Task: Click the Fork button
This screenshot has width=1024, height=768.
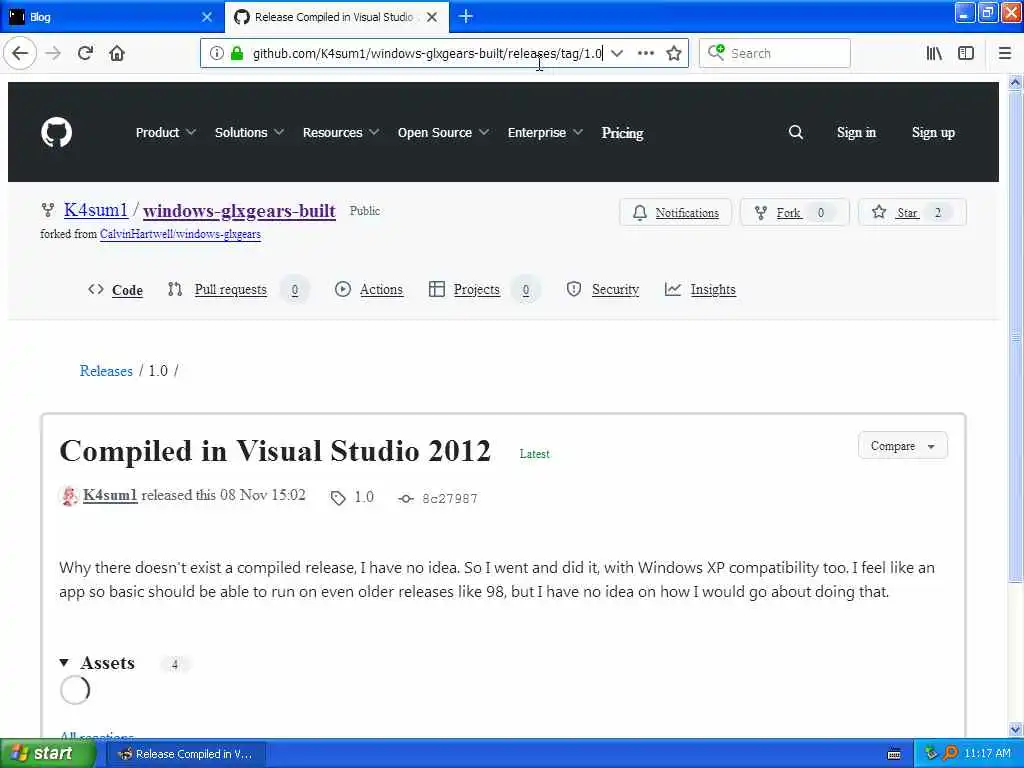Action: pyautogui.click(x=794, y=212)
